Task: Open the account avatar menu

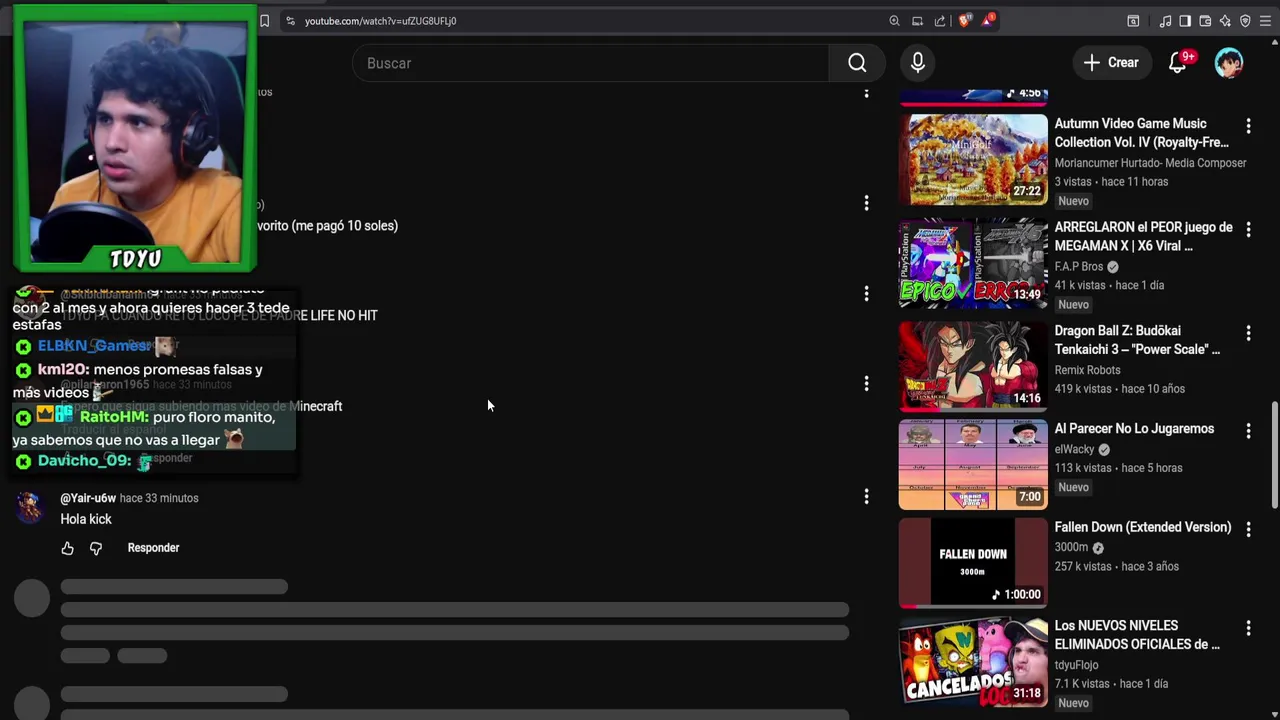Action: pos(1229,63)
